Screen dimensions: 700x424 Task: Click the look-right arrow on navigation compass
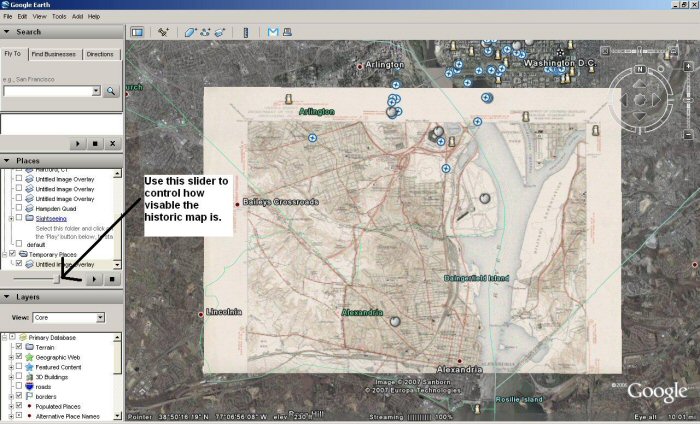click(x=657, y=100)
